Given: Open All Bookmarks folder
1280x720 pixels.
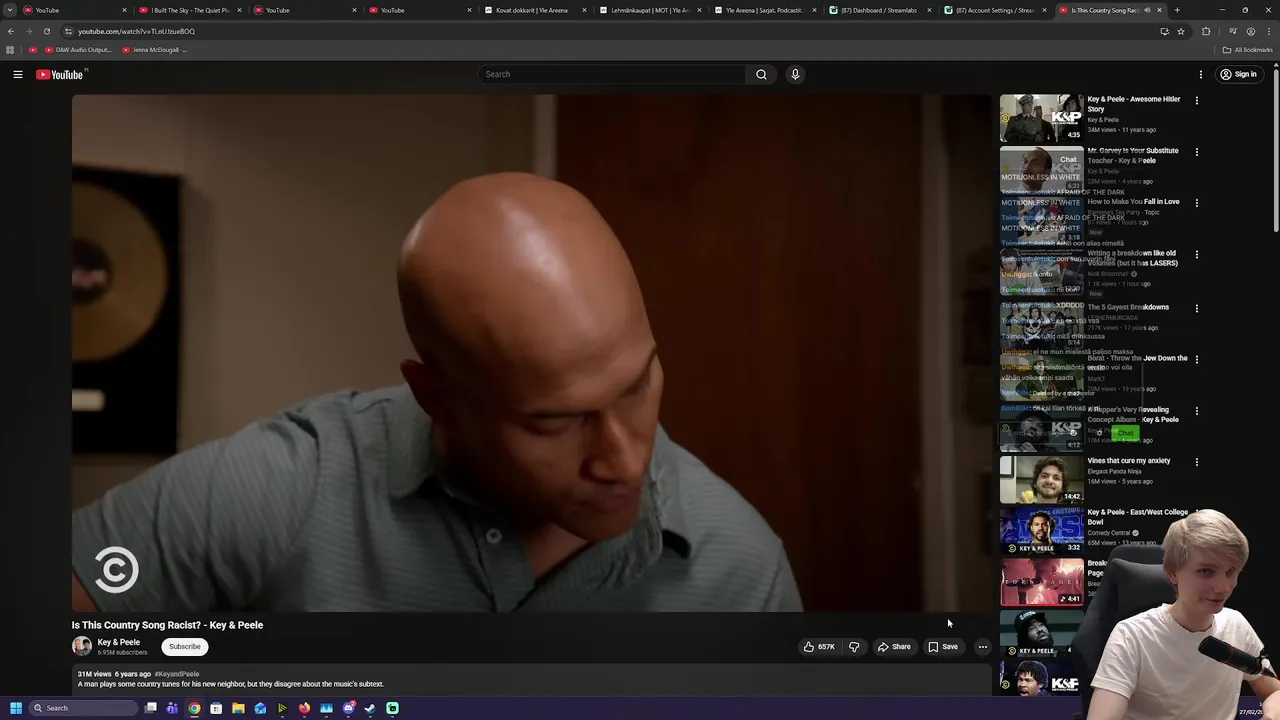Looking at the screenshot, I should [1249, 50].
